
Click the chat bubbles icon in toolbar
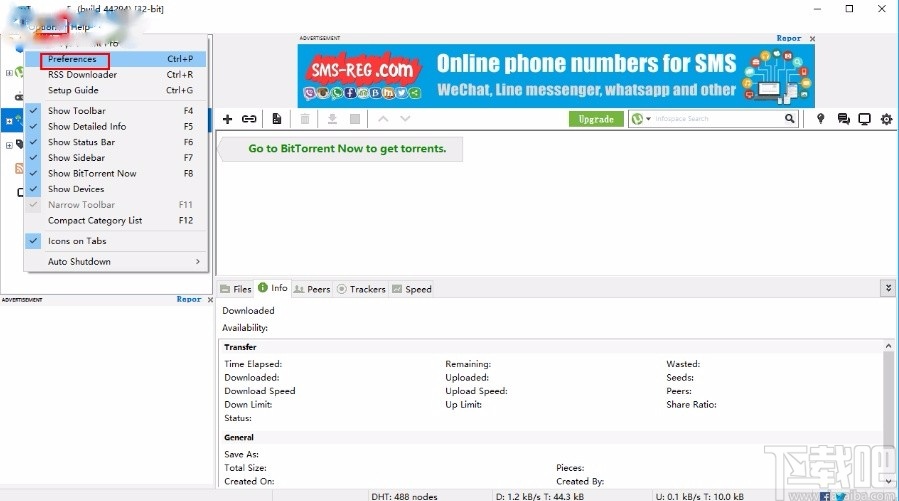coord(843,119)
